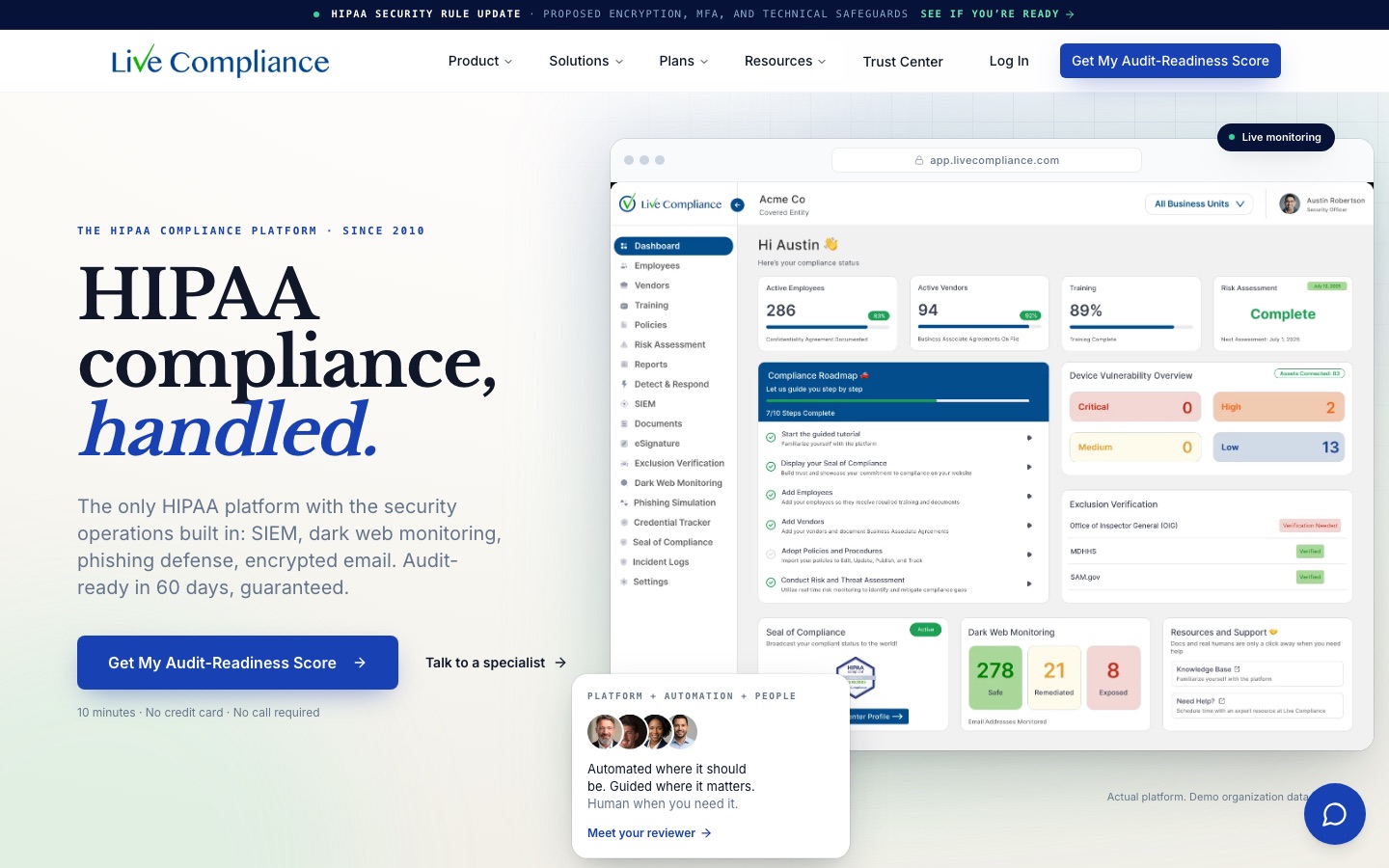Click the Policies icon in dashboard sidebar
The image size is (1389, 868).
tap(624, 325)
